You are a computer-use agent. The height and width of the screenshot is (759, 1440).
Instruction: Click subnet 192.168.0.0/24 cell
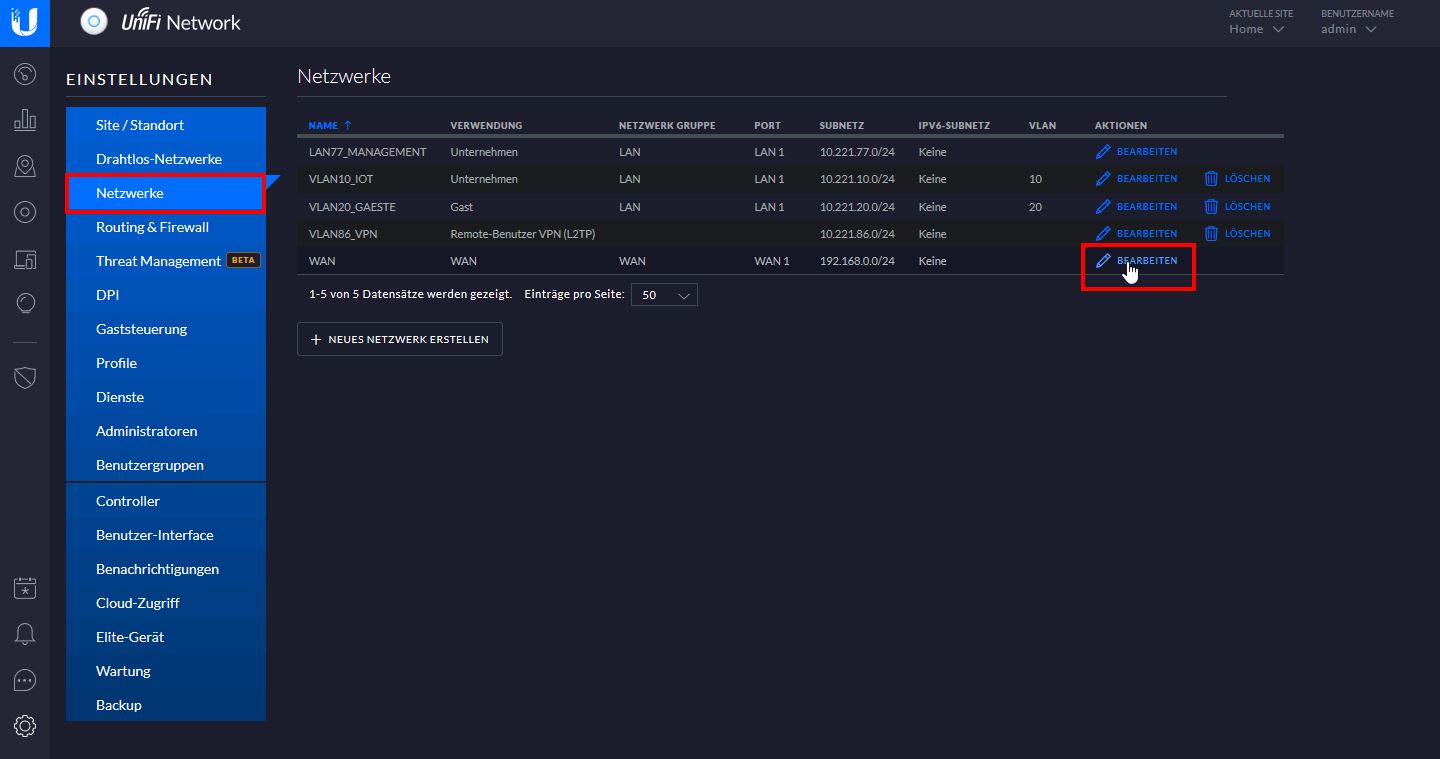857,260
